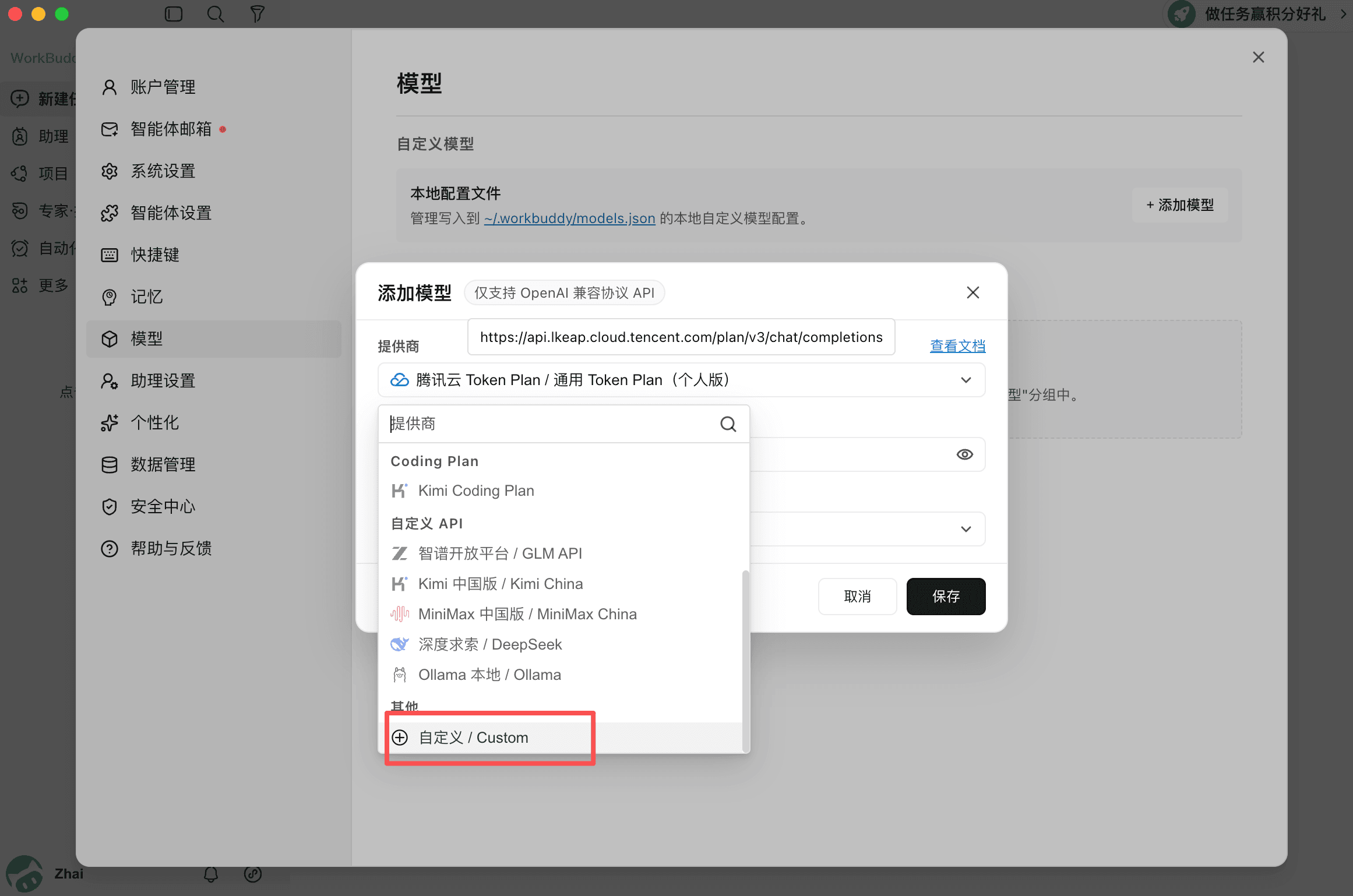Click the 记忆 memory icon

[110, 297]
